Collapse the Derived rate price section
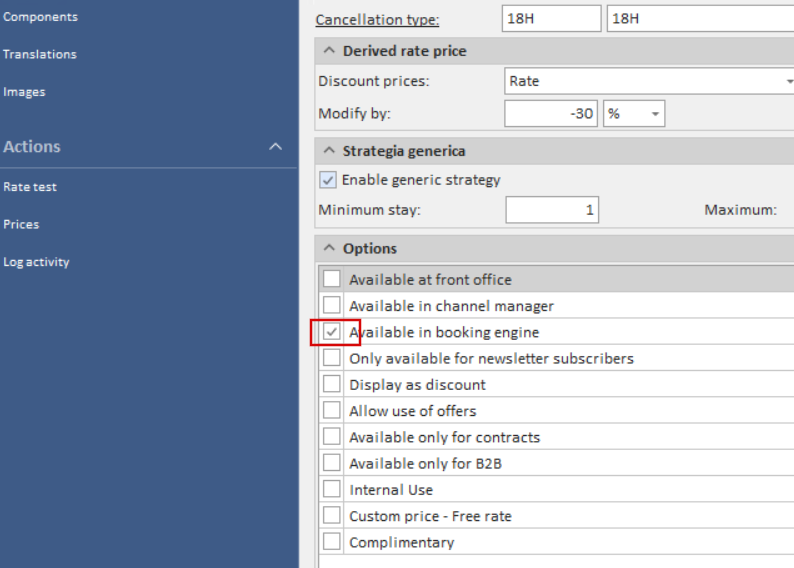This screenshot has height=568, width=794. [329, 51]
